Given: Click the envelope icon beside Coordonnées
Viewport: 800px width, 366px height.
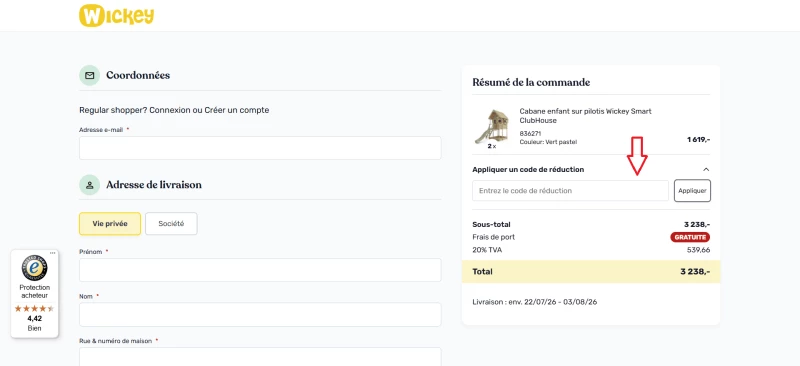Looking at the screenshot, I should pyautogui.click(x=89, y=75).
